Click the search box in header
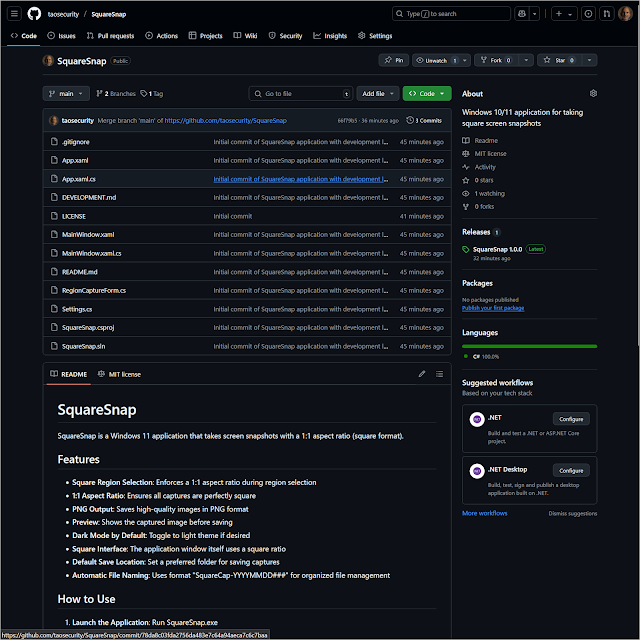 click(451, 14)
